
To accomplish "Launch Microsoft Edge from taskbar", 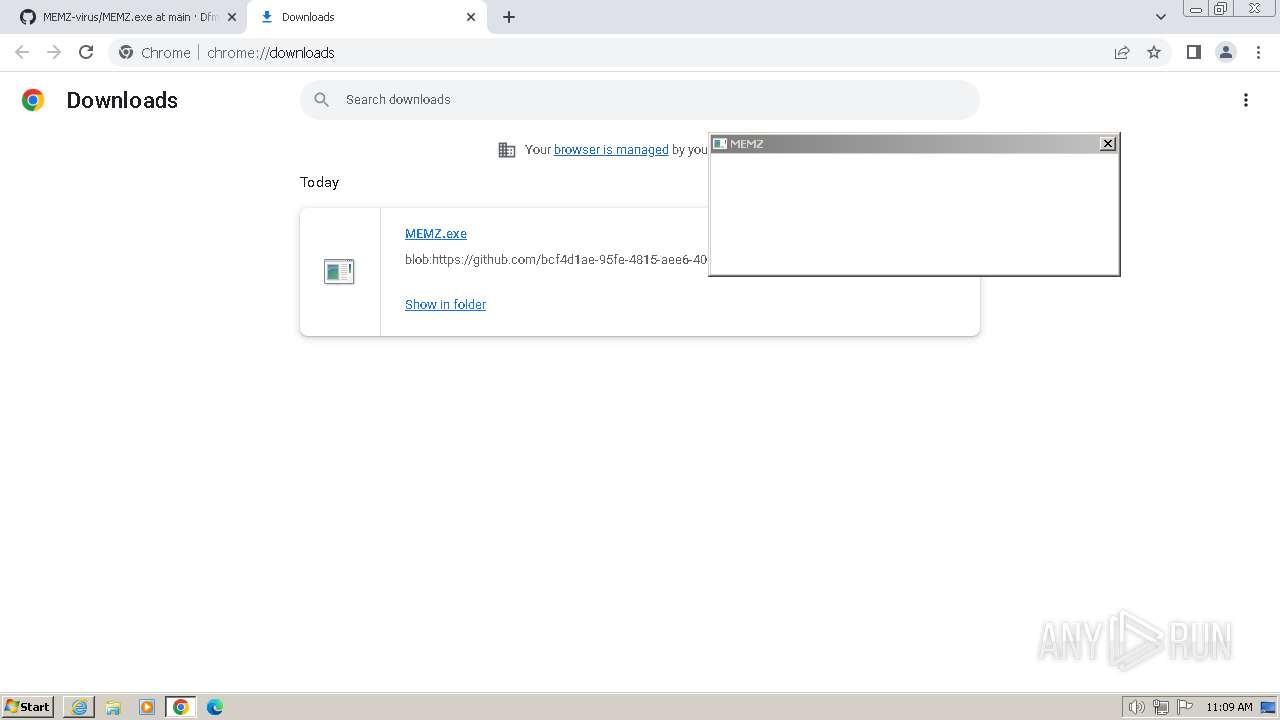I will tap(215, 707).
